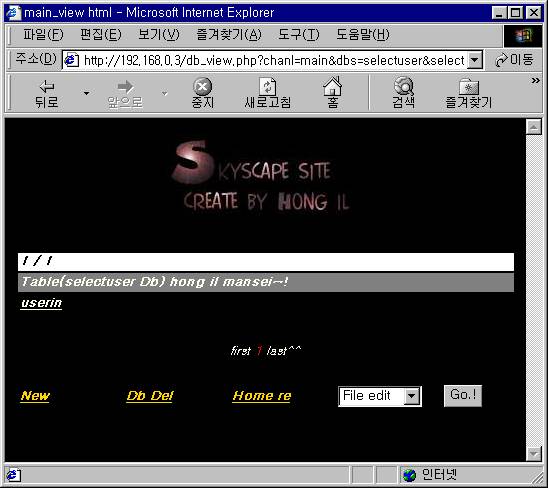The image size is (548, 488).
Task: Open the address bar URL dropdown
Action: coord(475,60)
